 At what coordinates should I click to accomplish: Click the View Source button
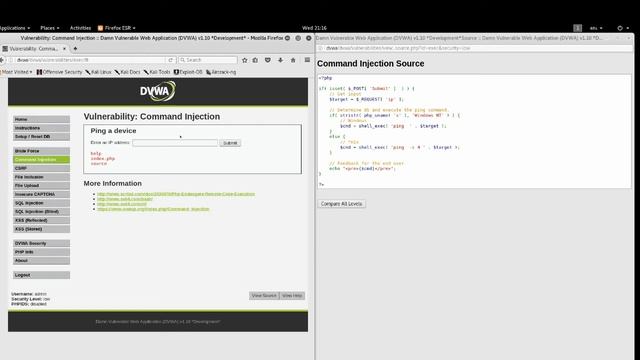[x=264, y=296]
